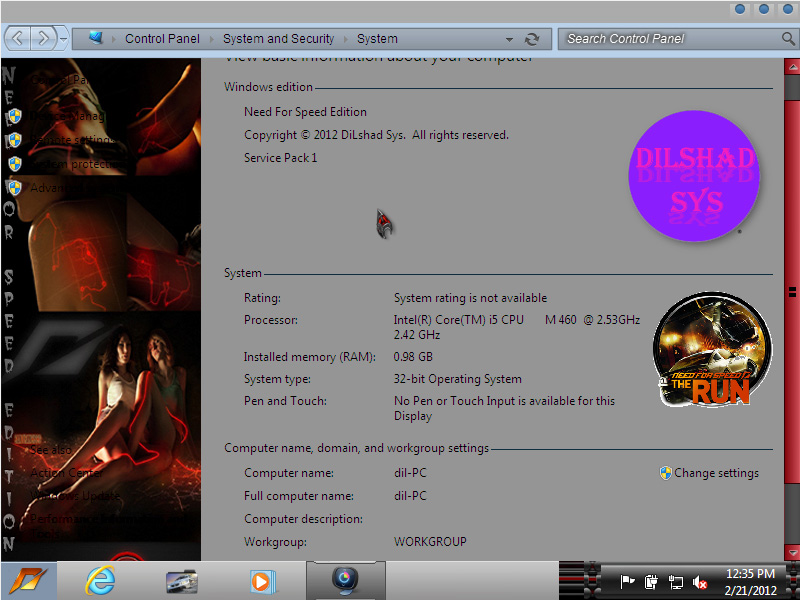Click the Back navigation arrow button
Image resolution: width=800 pixels, height=600 pixels.
point(18,38)
